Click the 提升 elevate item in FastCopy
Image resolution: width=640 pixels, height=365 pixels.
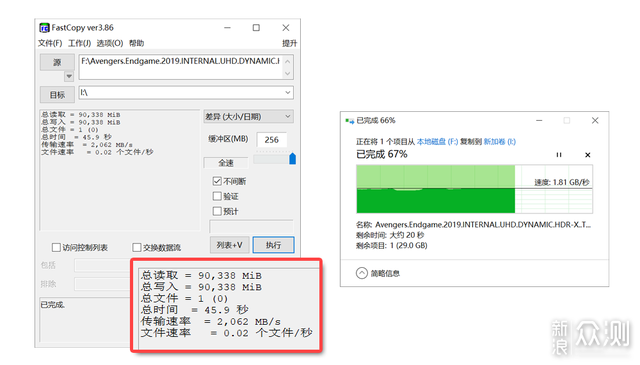[289, 43]
